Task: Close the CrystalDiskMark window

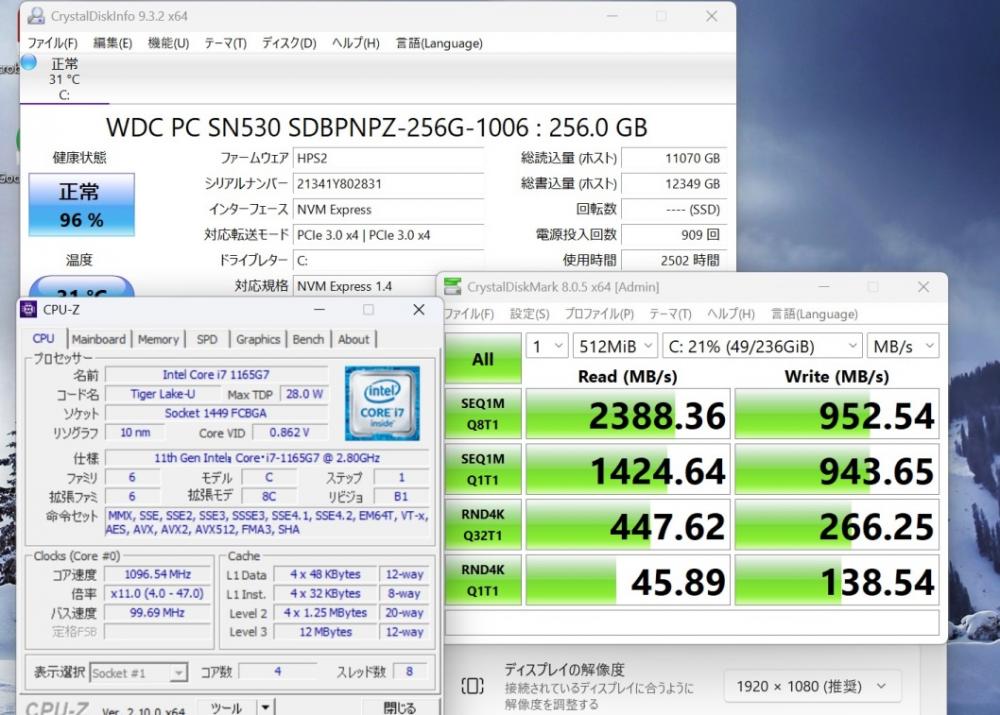Action: tap(923, 287)
